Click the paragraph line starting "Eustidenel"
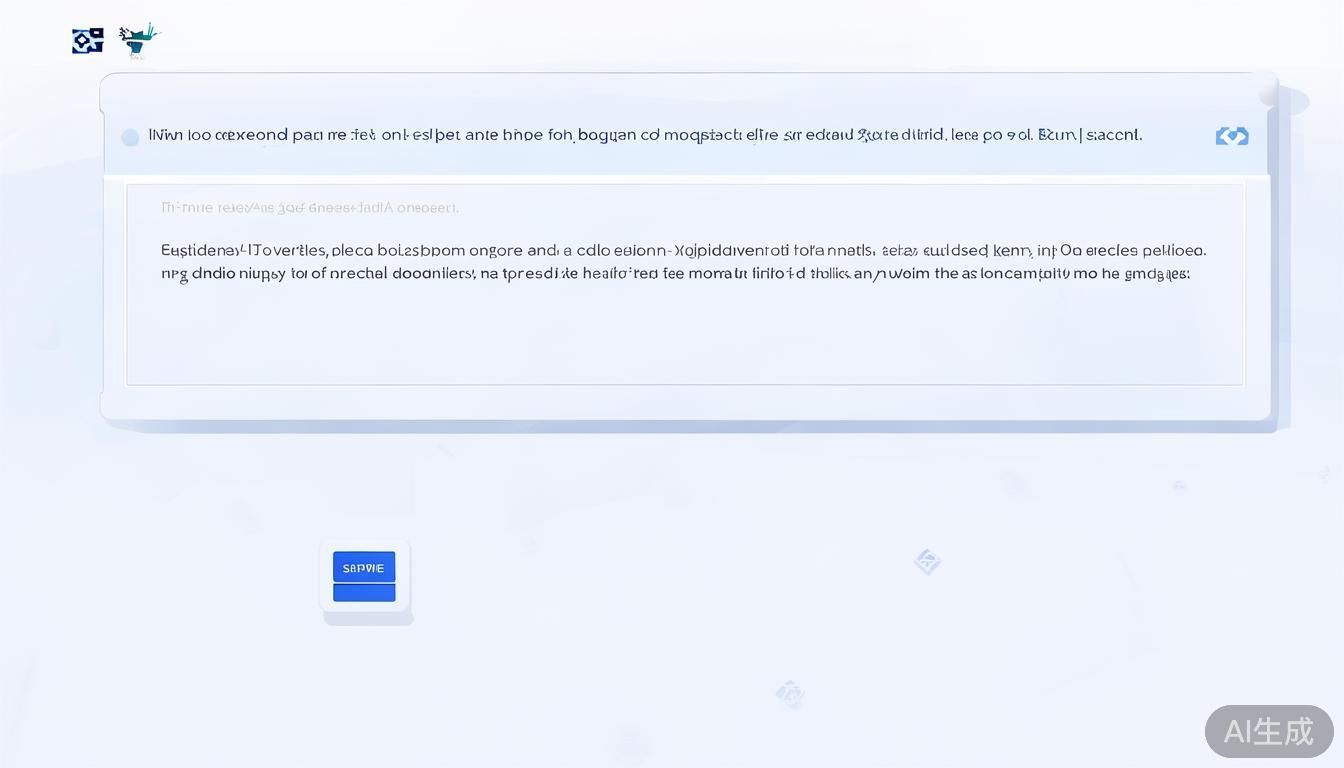1344x768 pixels. pyautogui.click(x=682, y=251)
